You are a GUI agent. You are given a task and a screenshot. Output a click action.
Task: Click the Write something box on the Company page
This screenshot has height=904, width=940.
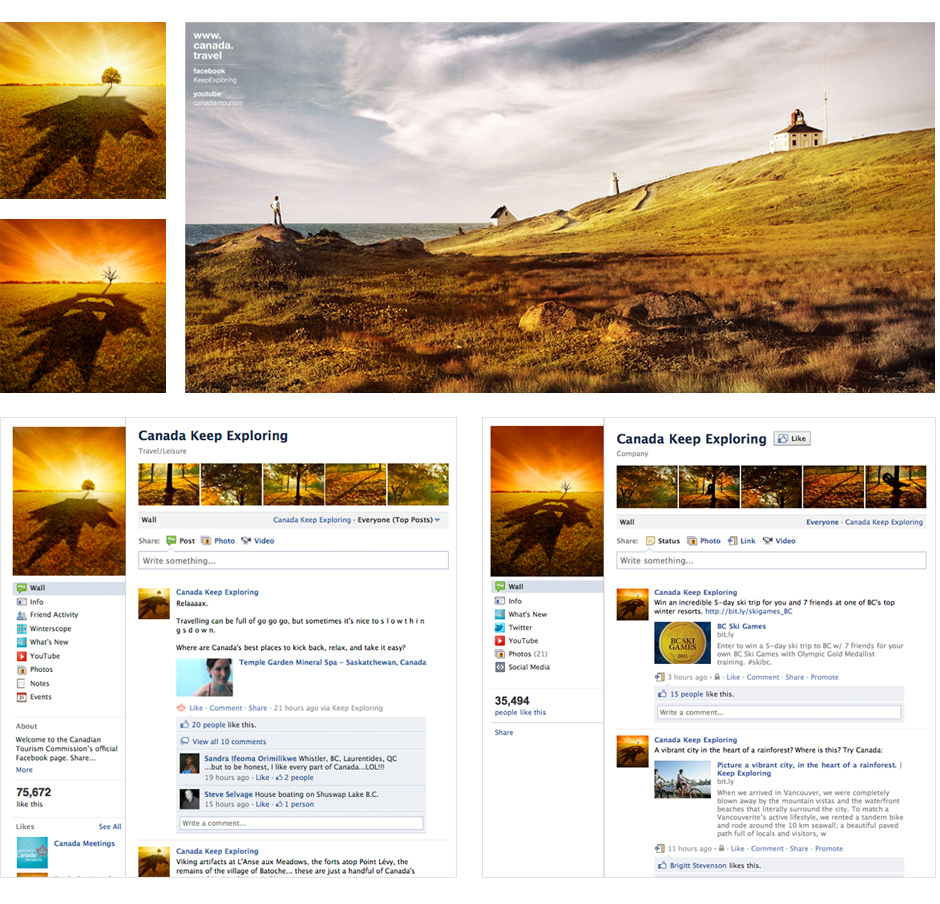(771, 561)
